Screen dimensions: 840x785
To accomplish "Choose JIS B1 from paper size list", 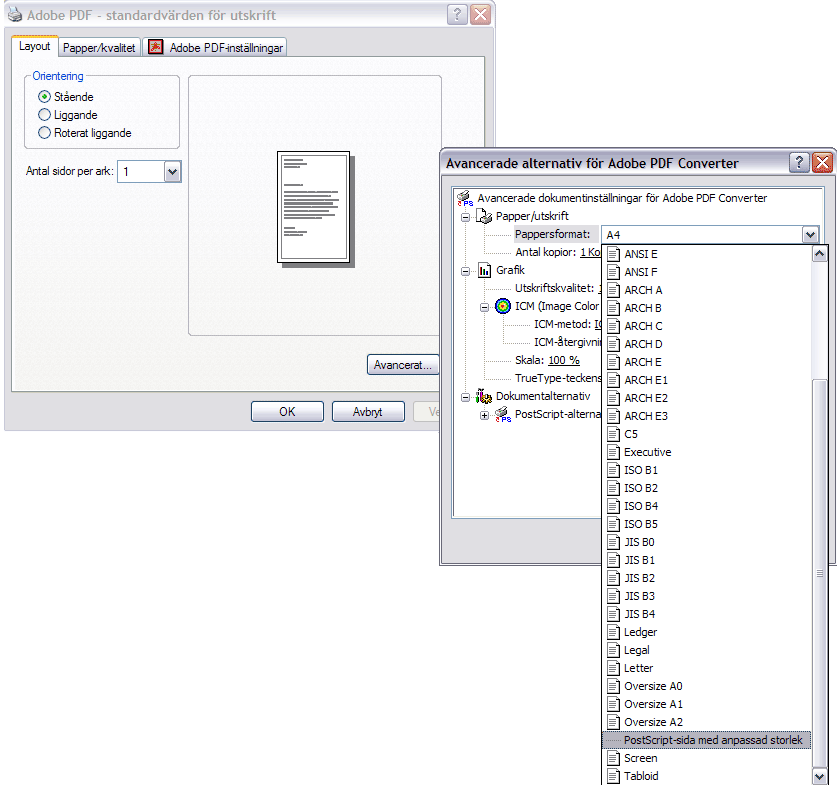I will tap(707, 560).
